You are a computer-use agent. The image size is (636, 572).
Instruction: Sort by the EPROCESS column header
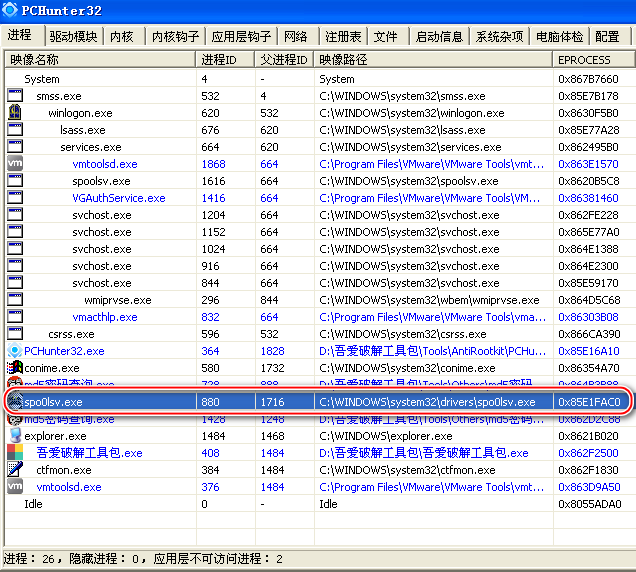[x=593, y=60]
